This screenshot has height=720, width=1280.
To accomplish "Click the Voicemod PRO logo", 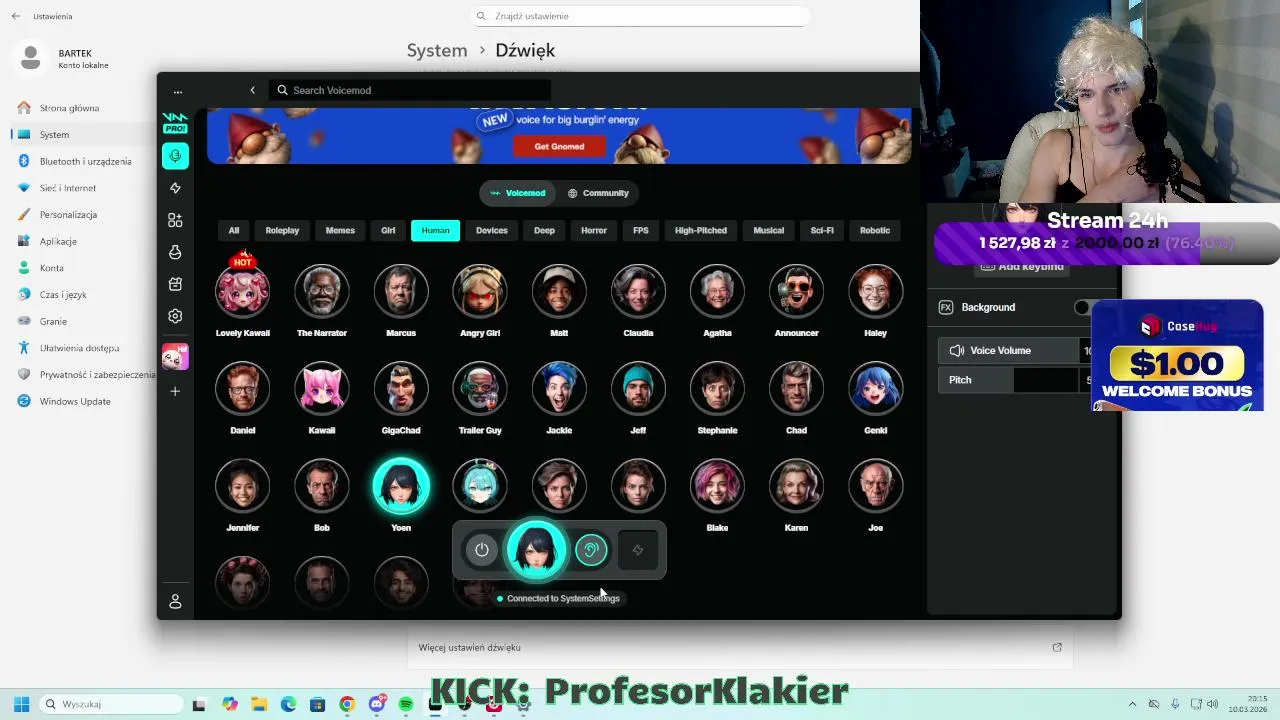I will coord(175,124).
